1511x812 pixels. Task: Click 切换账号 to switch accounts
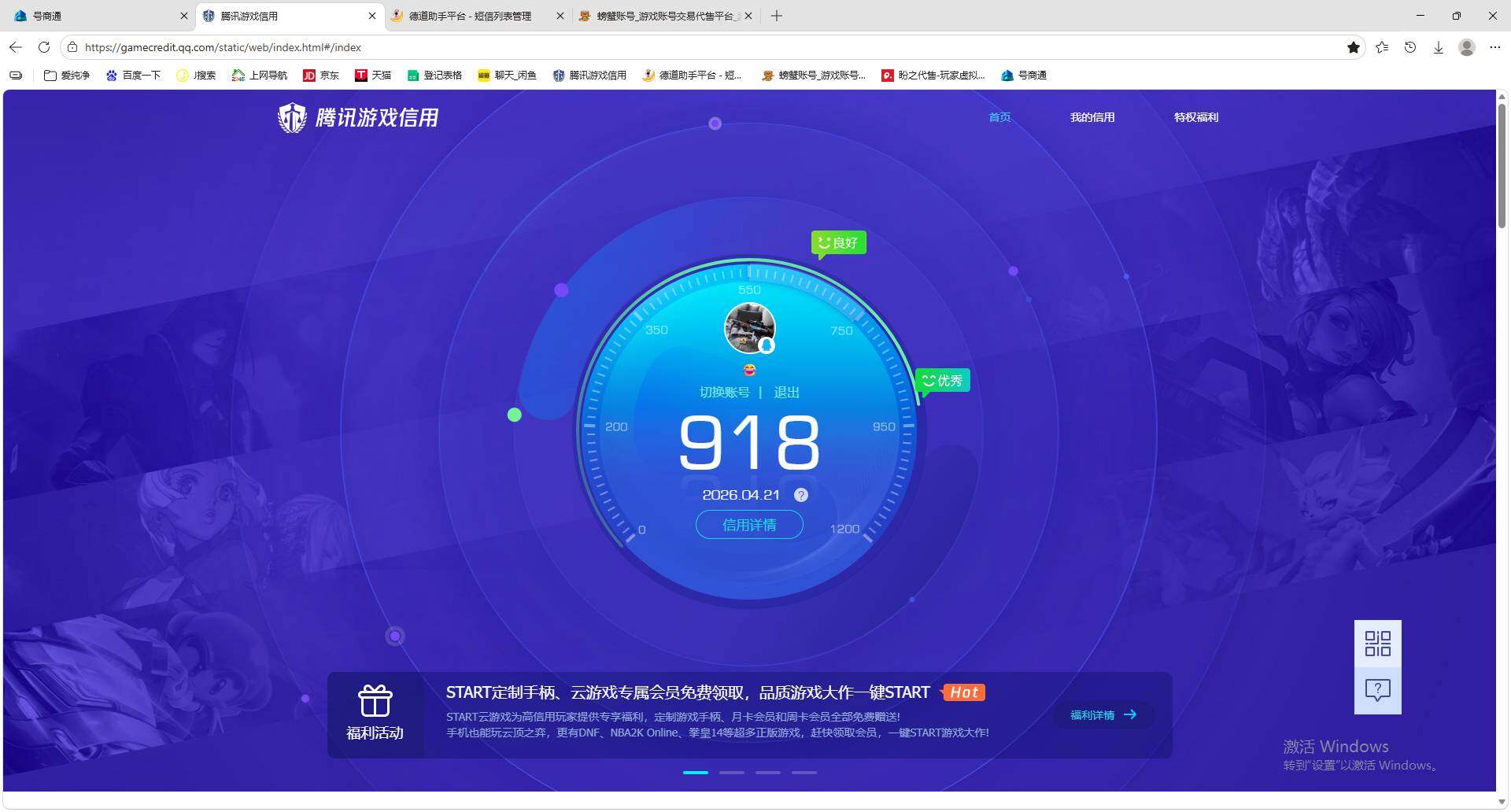tap(724, 392)
